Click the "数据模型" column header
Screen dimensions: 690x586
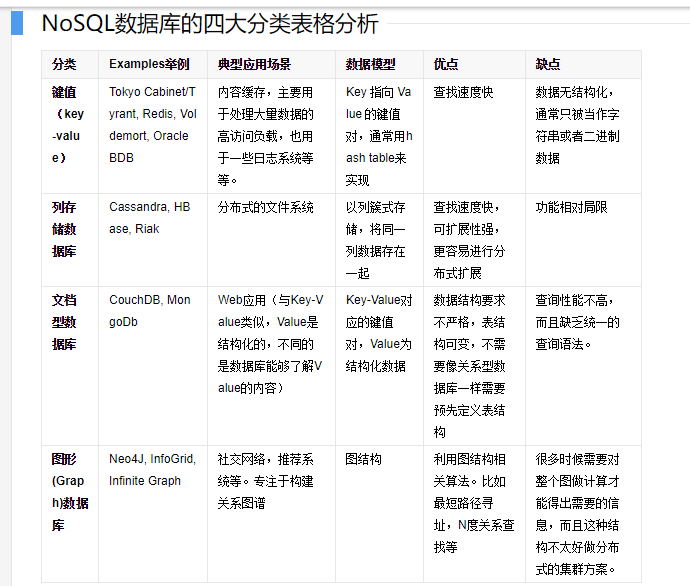pos(370,64)
